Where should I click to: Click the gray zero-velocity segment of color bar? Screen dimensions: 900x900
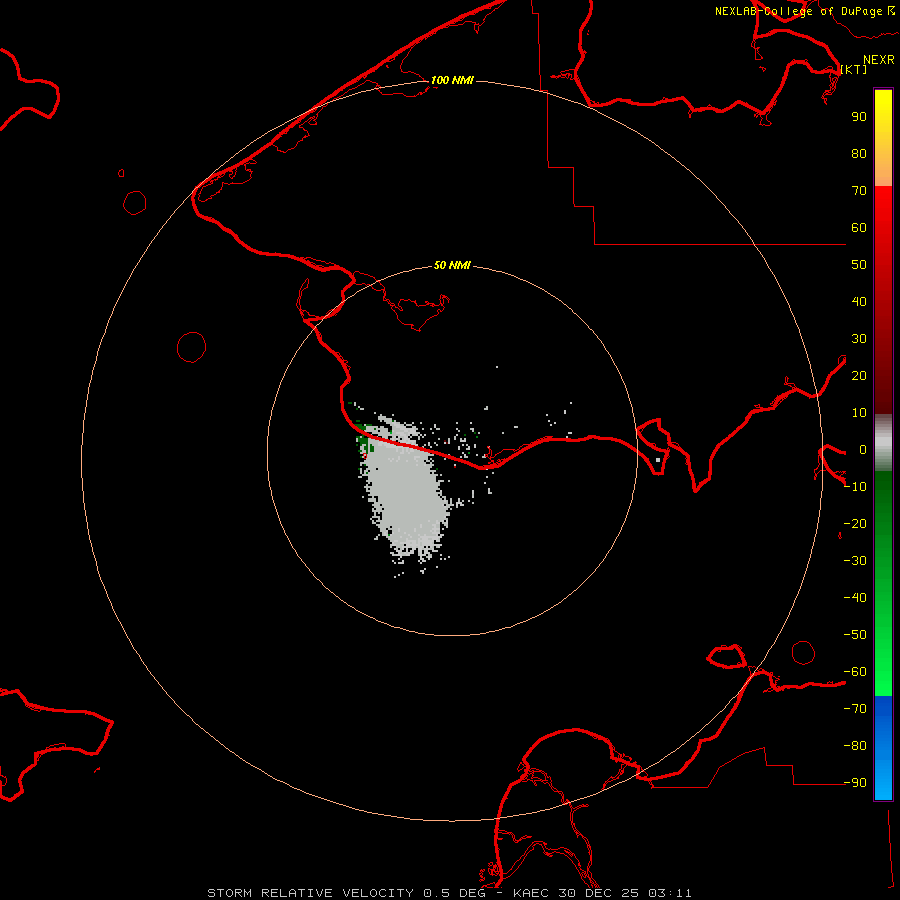(883, 443)
